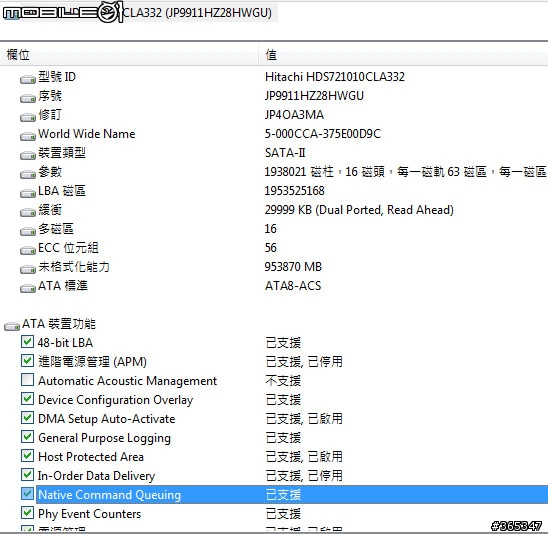Click the value Hitachi HDS721010CLA332
Image resolution: width=548 pixels, height=534 pixels.
335,77
